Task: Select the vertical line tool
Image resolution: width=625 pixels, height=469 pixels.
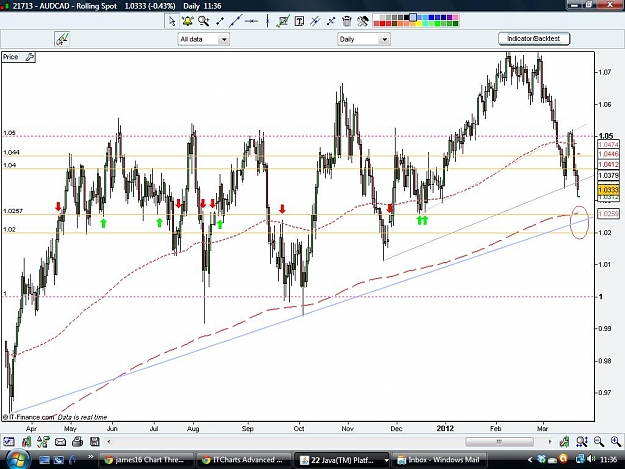Action: (267, 21)
